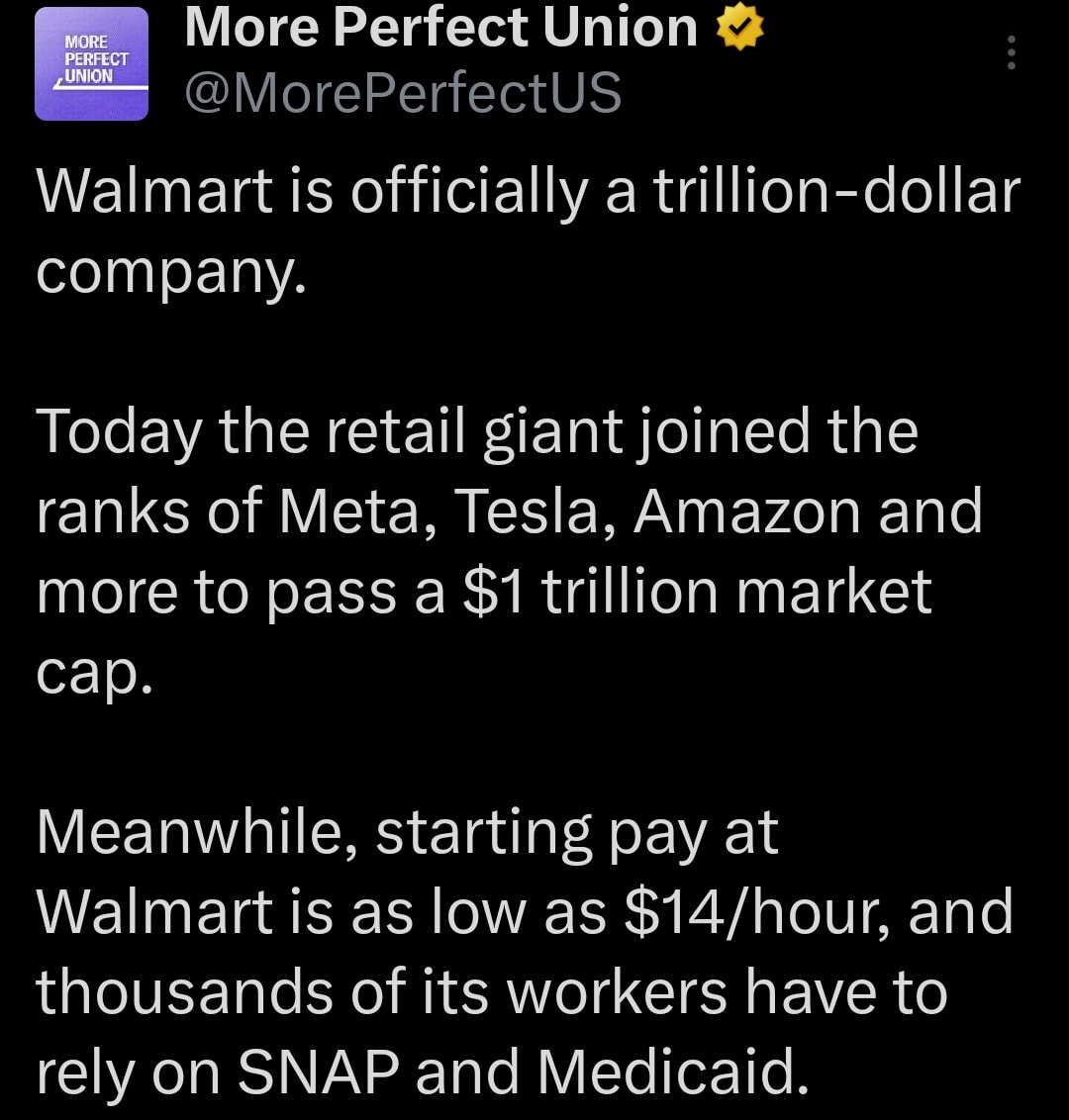Tap the sentence about $14/hour starting pay
This screenshot has width=1069, height=1120.
pos(525,912)
